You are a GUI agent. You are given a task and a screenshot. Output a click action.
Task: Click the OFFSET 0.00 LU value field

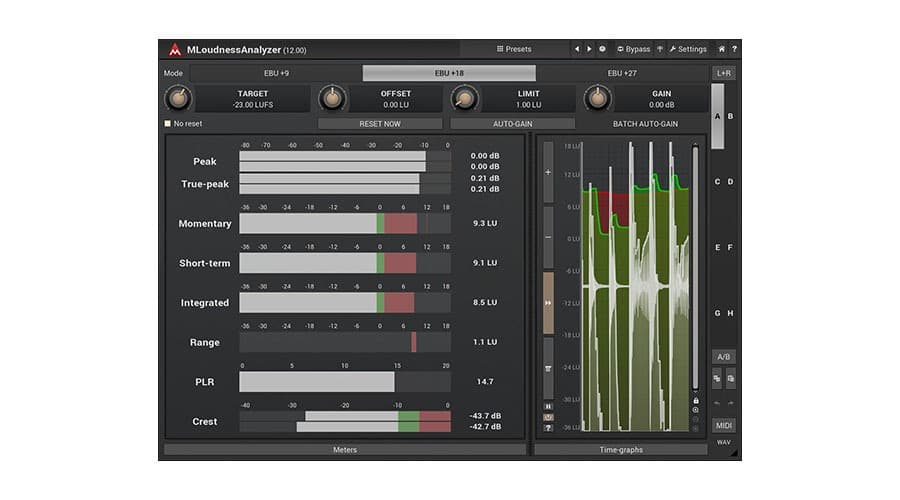click(x=396, y=99)
